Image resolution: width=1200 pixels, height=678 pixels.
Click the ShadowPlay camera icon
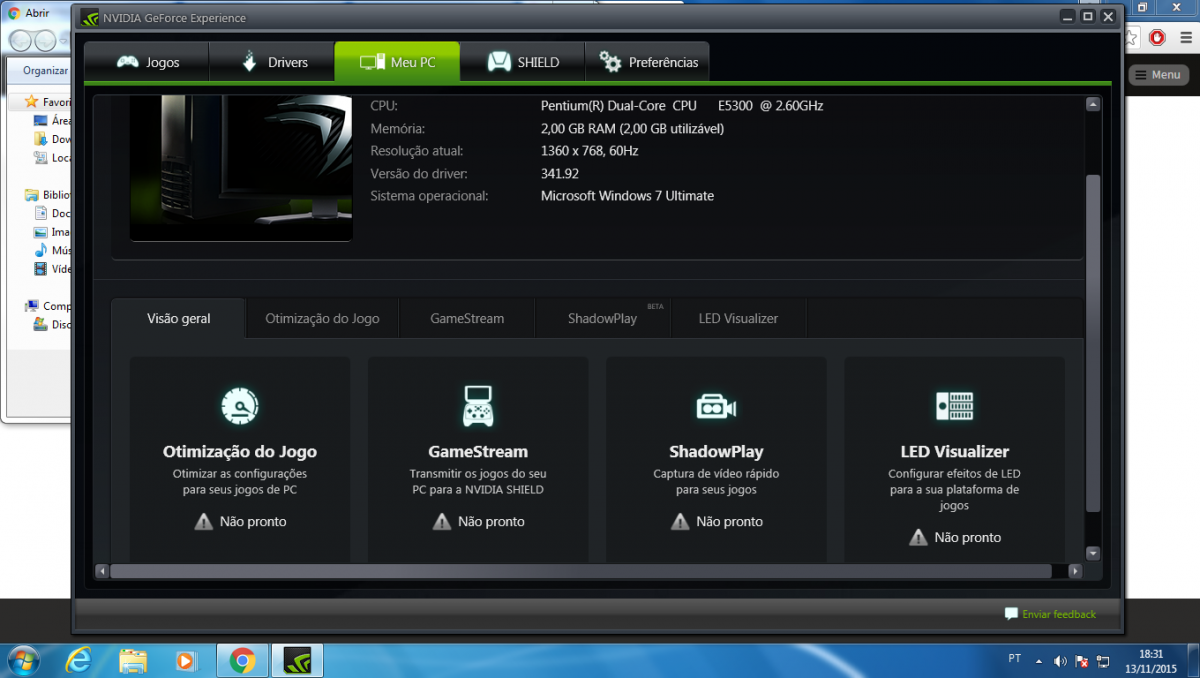click(x=716, y=406)
